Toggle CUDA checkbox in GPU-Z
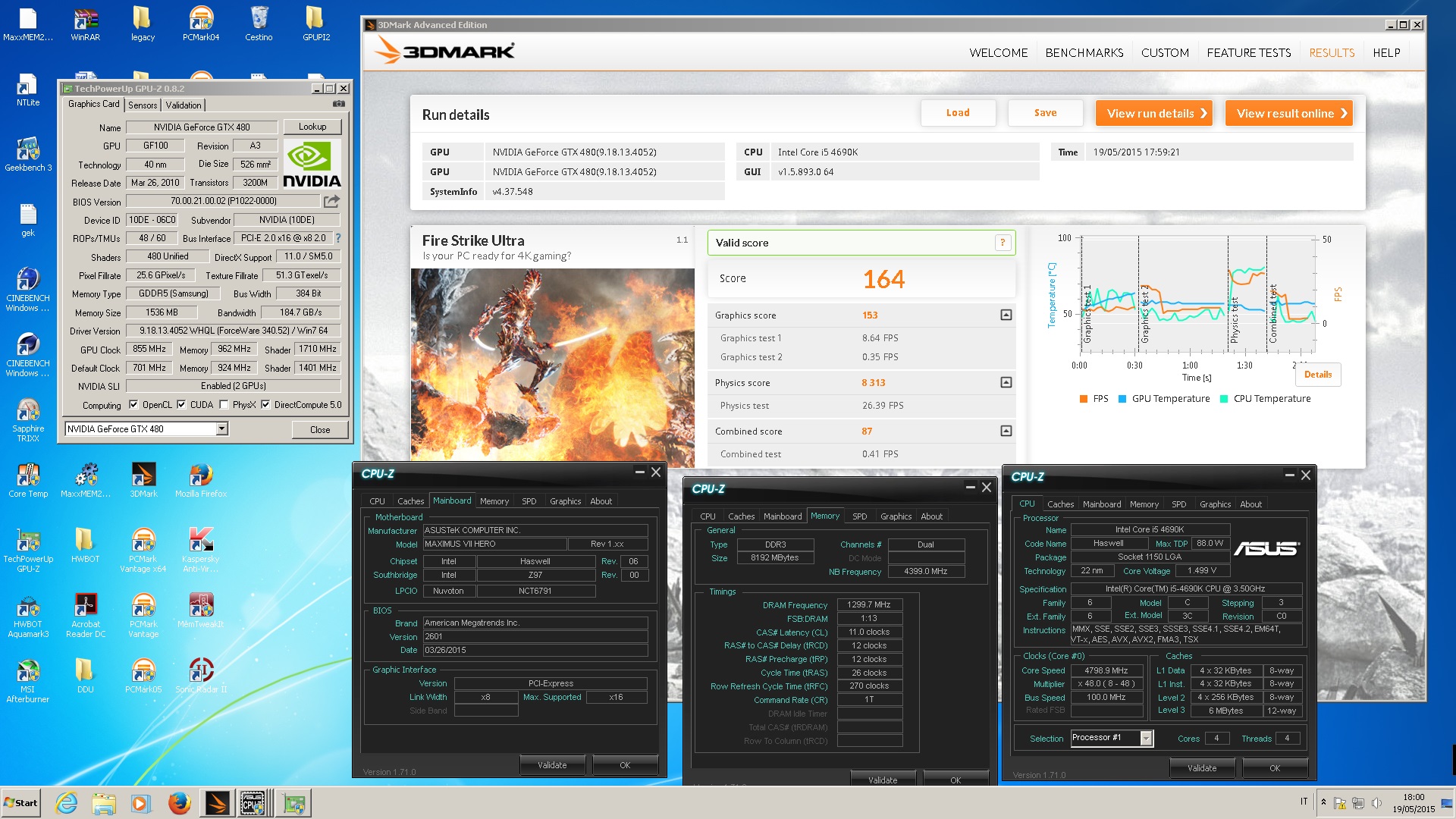The width and height of the screenshot is (1456, 819). coord(181,405)
